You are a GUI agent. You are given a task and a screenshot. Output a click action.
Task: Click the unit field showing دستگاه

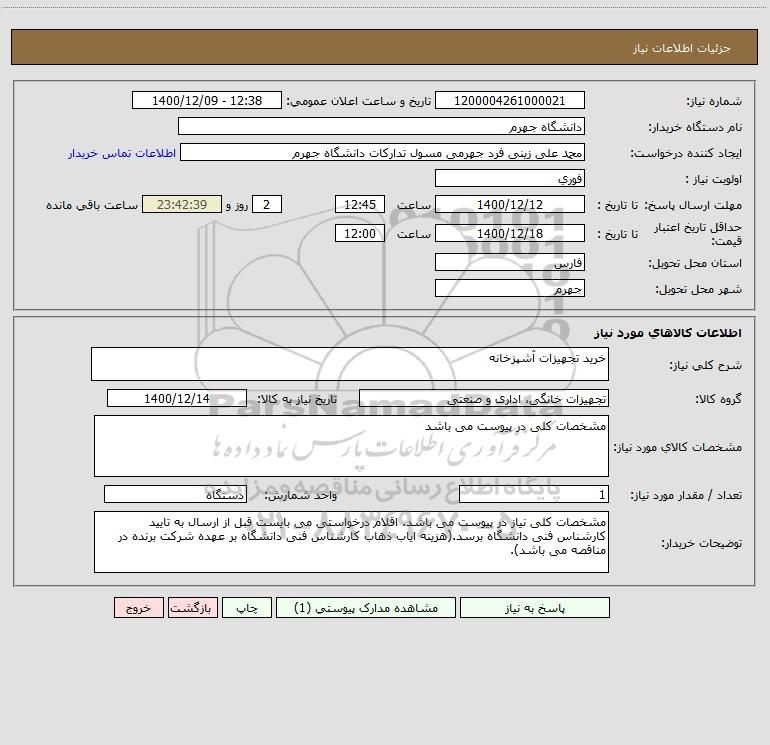pos(175,494)
